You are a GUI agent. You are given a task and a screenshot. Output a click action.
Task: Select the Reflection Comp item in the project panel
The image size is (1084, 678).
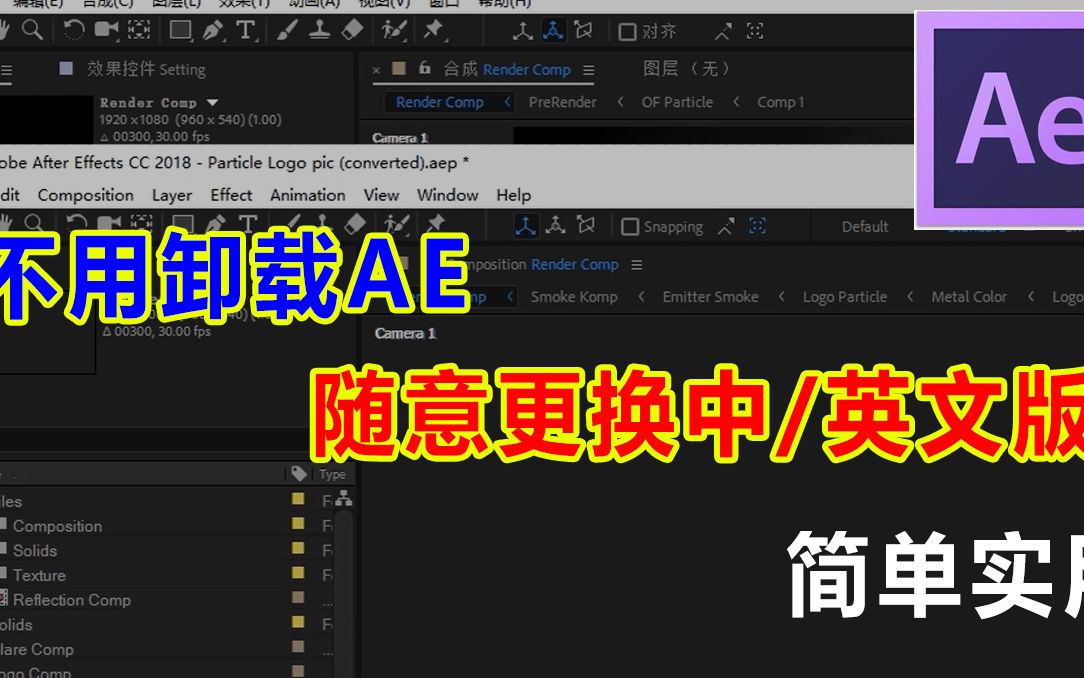coord(72,600)
